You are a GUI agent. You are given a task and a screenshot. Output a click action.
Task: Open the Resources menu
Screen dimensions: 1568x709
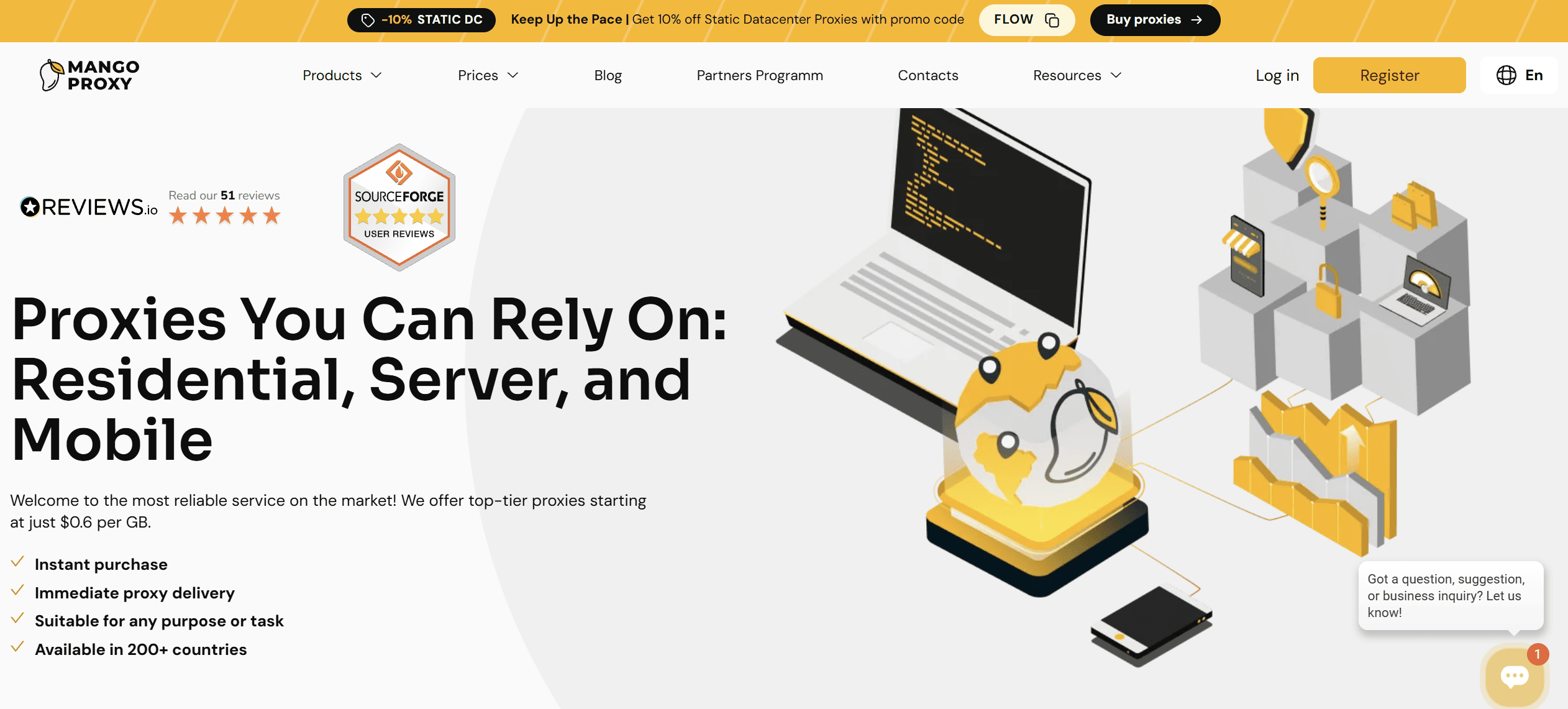1078,75
